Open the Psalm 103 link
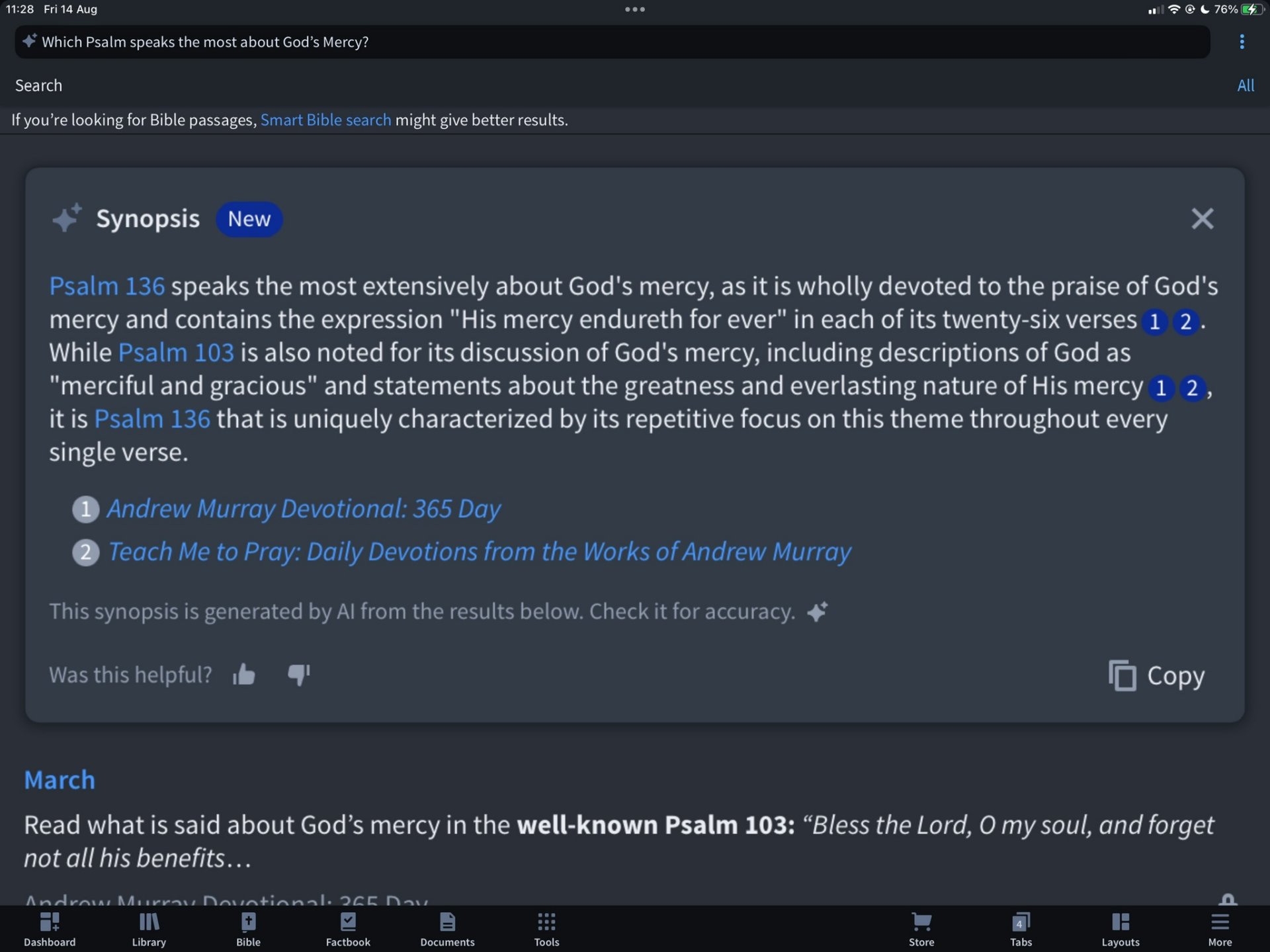The height and width of the screenshot is (952, 1270). point(176,352)
